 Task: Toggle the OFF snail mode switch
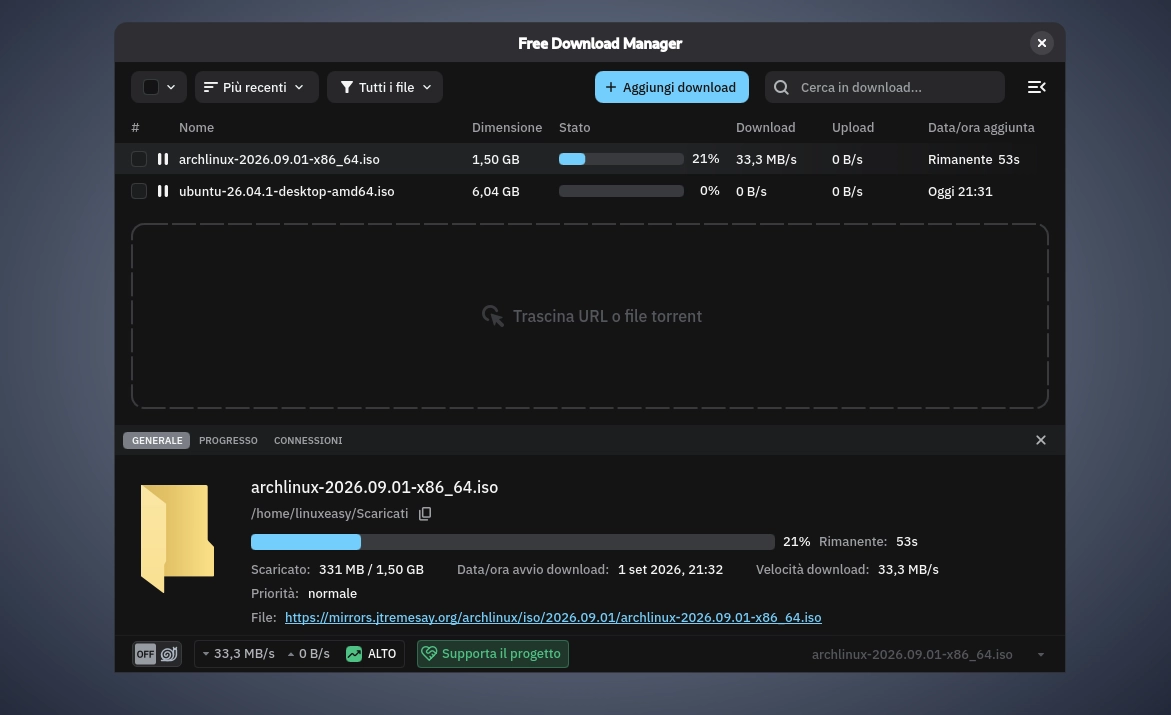point(157,654)
